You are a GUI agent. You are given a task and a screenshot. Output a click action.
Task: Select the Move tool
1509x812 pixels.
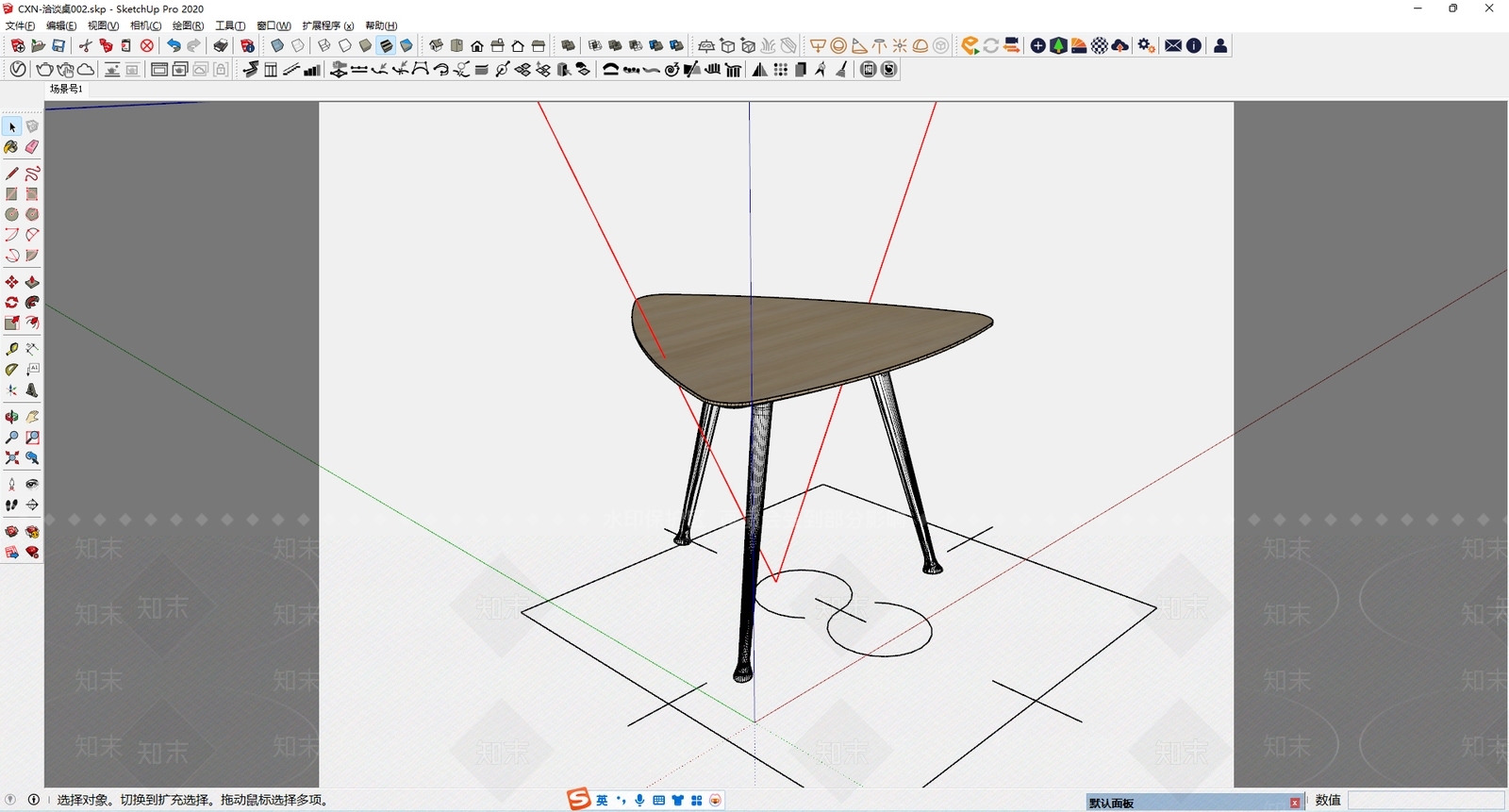[x=12, y=282]
